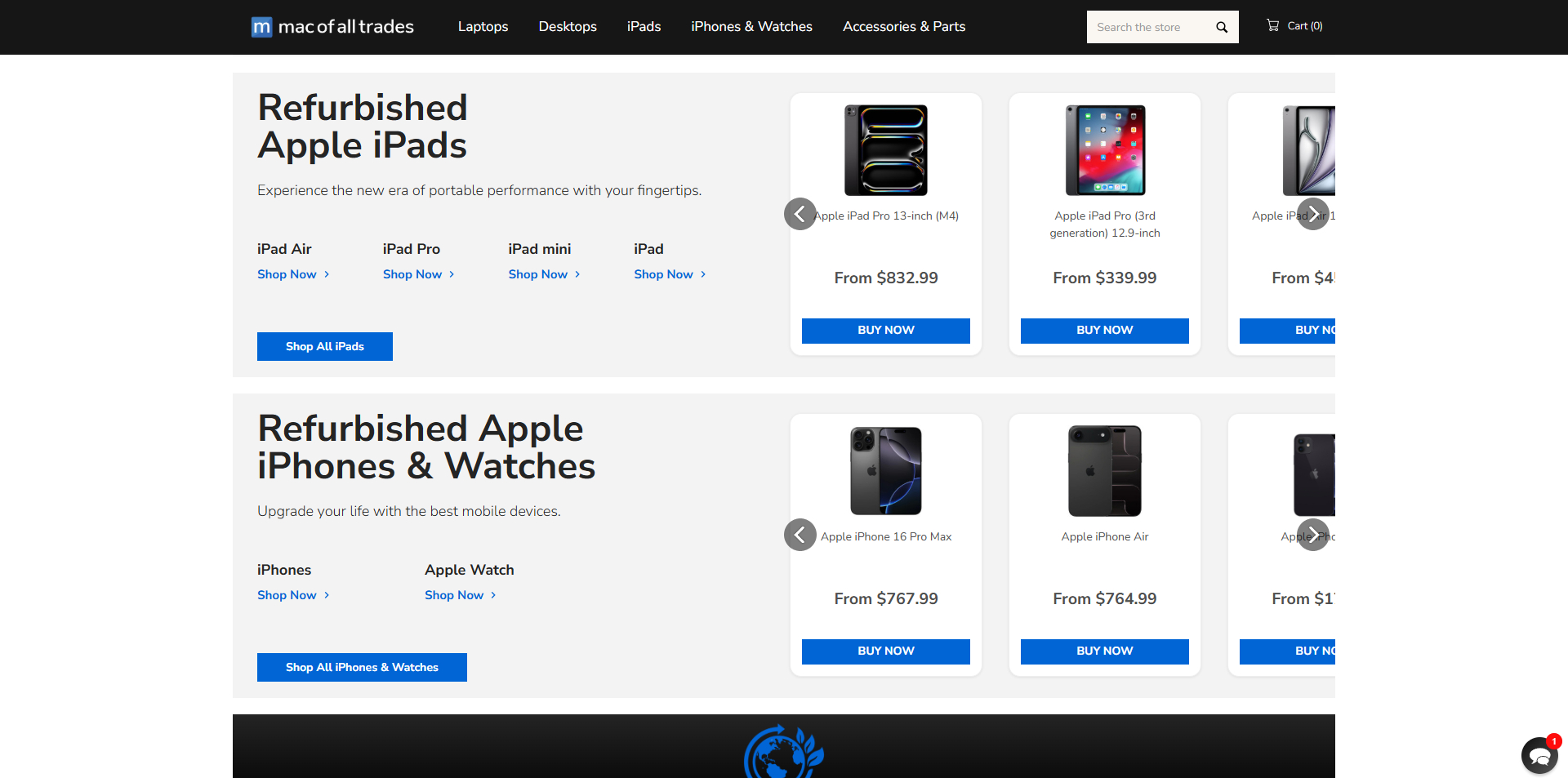The width and height of the screenshot is (1568, 778).
Task: Select the iPhone 16 Pro Max thumbnail
Action: tap(886, 471)
